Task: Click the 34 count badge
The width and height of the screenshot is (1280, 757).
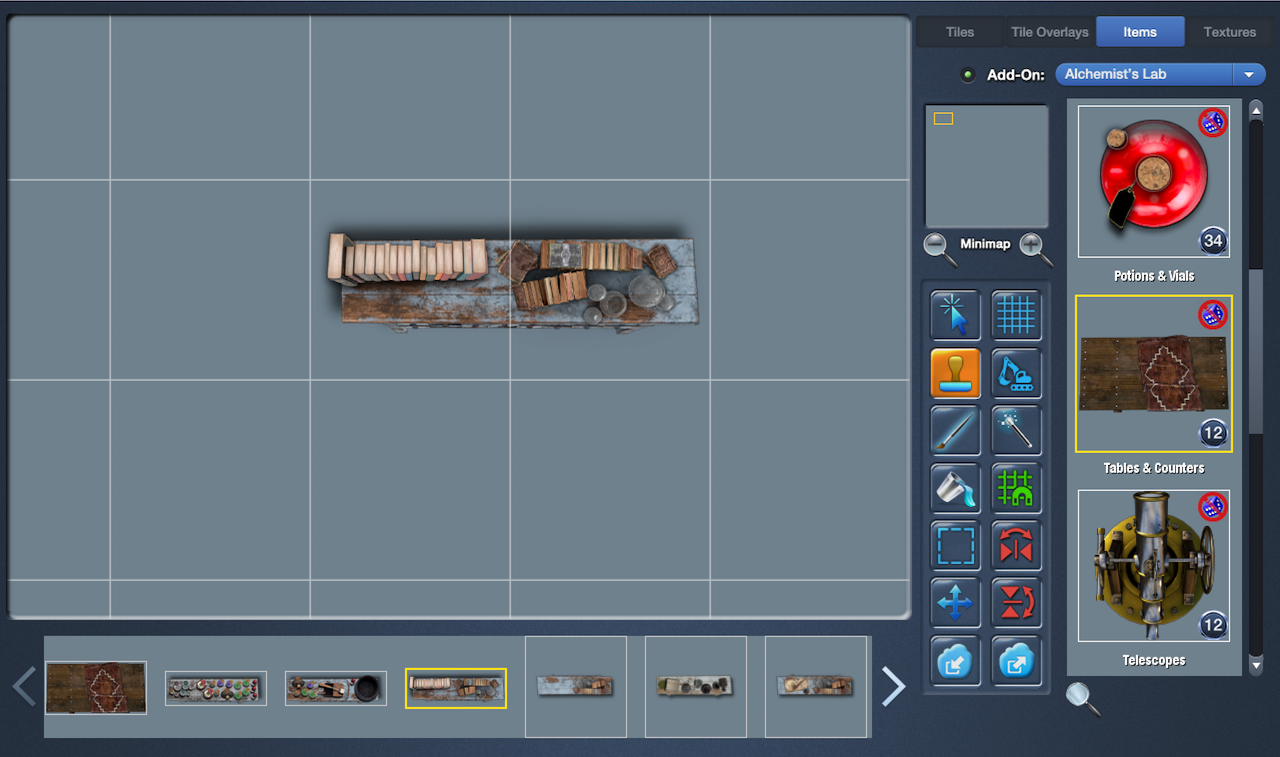Action: [1213, 241]
